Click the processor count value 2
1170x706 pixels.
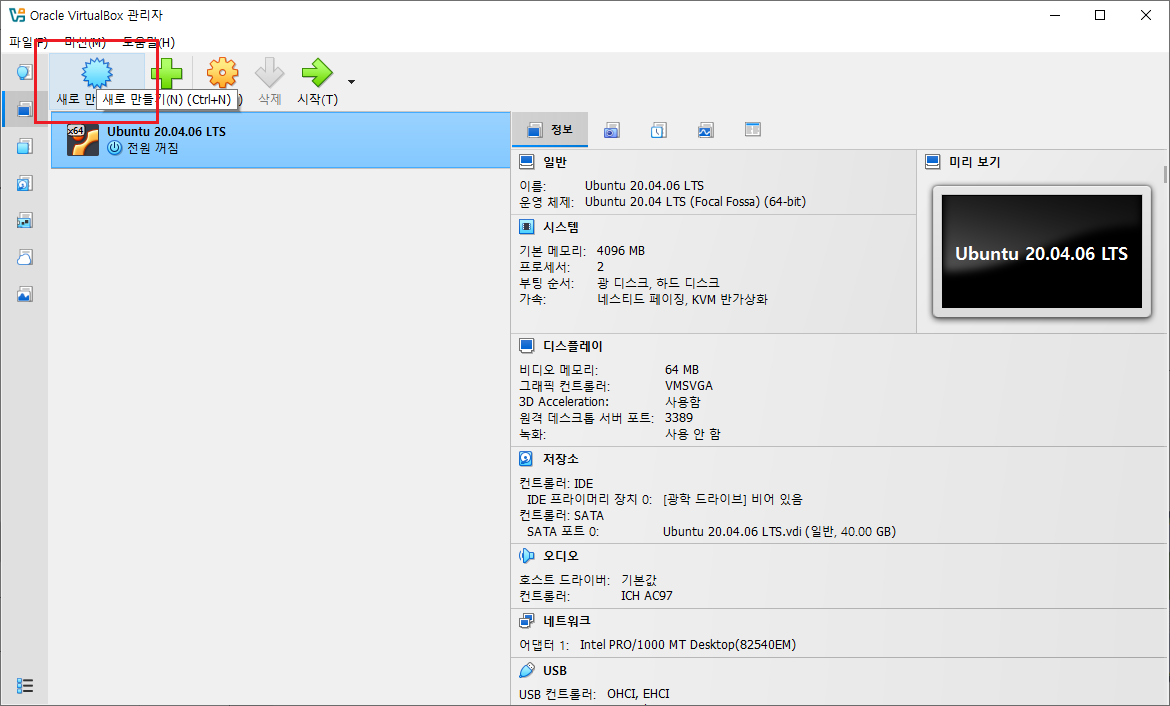click(601, 266)
